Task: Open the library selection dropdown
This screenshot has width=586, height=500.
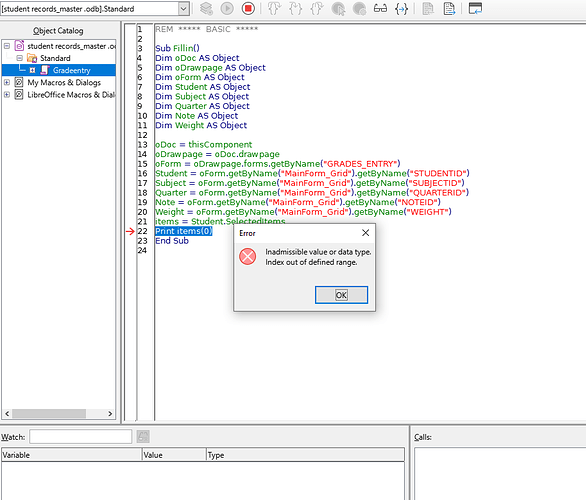Action: coord(183,9)
